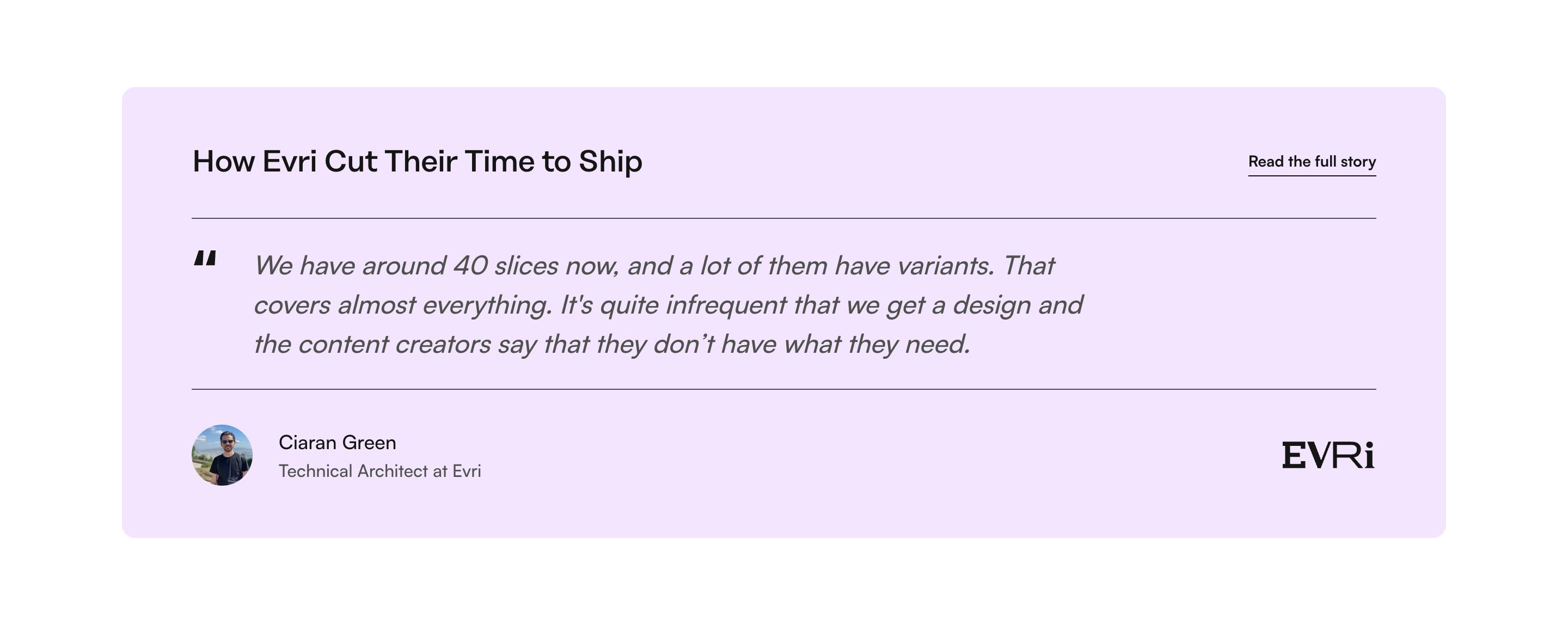The width and height of the screenshot is (1568, 625).
Task: Open Ciaran Green's profile photo
Action: (222, 455)
